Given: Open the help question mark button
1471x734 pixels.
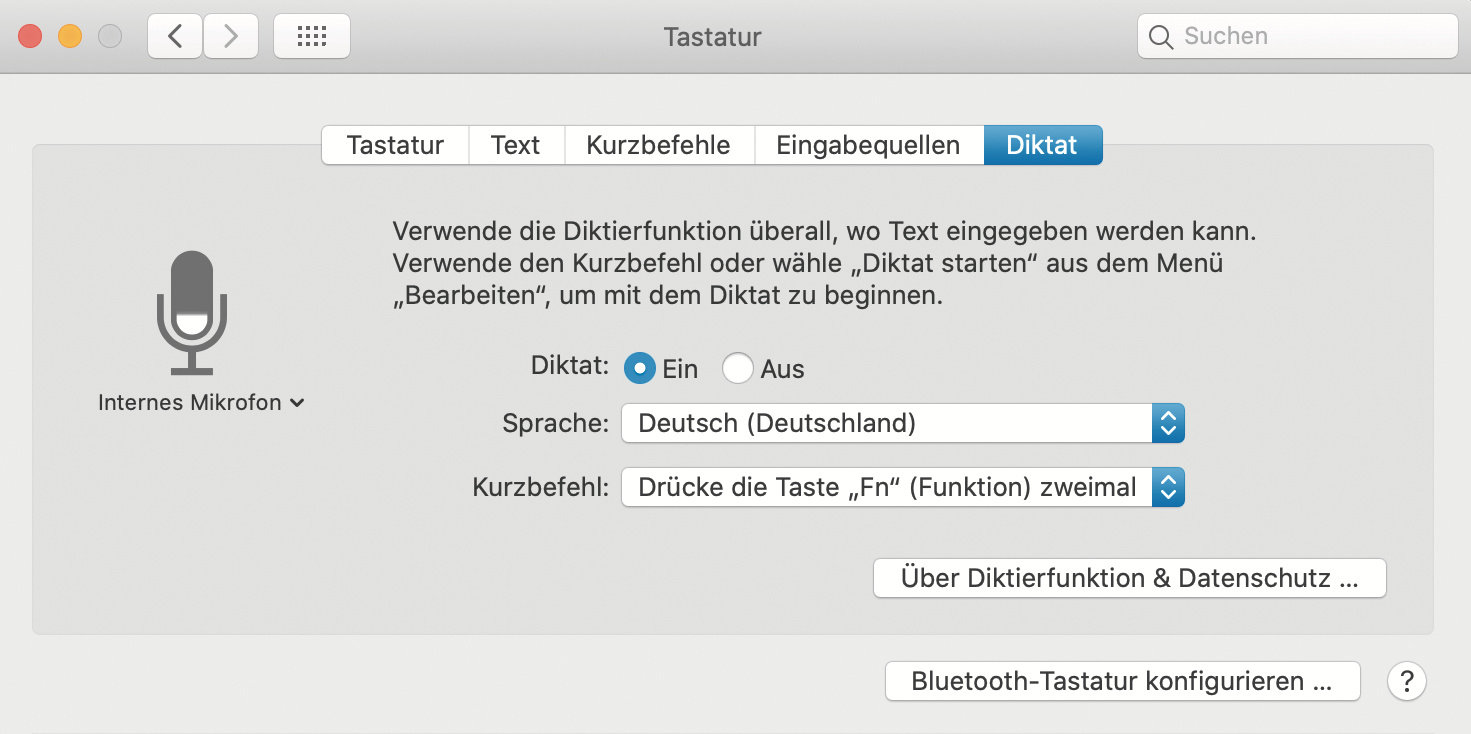Looking at the screenshot, I should click(x=1406, y=681).
